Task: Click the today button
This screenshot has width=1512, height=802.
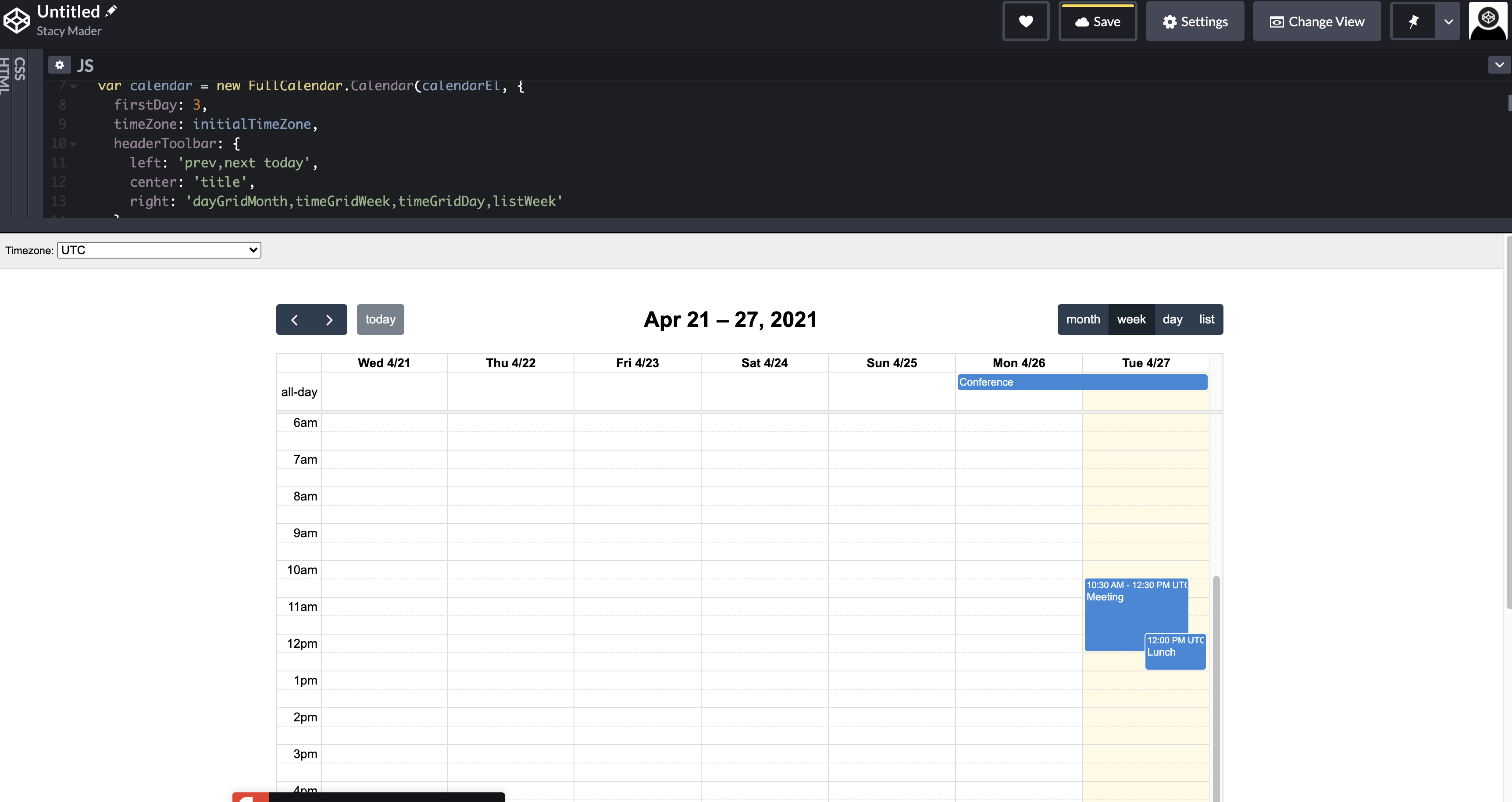Action: tap(380, 319)
